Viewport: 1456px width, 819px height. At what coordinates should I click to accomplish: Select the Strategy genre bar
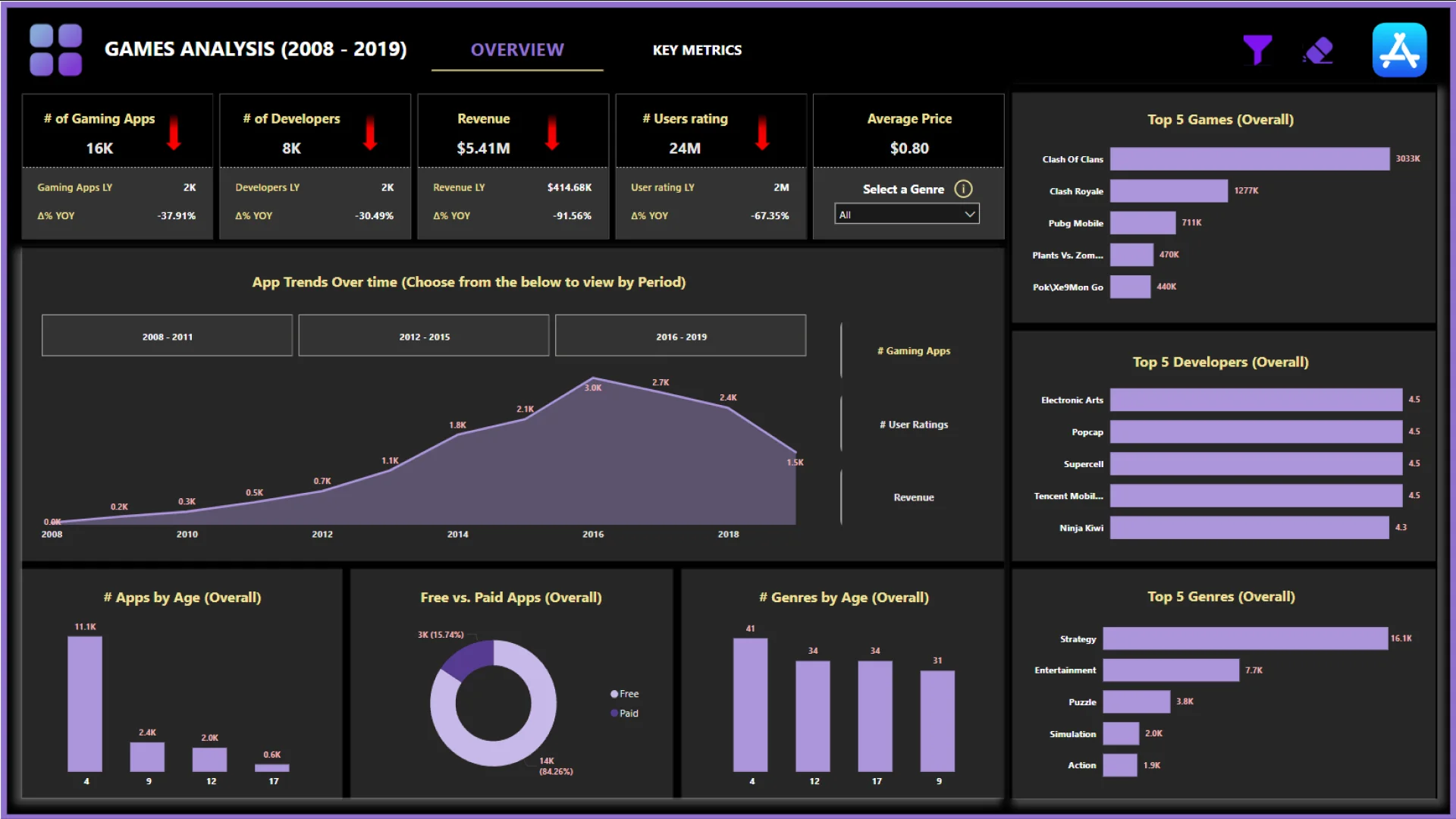(x=1245, y=639)
